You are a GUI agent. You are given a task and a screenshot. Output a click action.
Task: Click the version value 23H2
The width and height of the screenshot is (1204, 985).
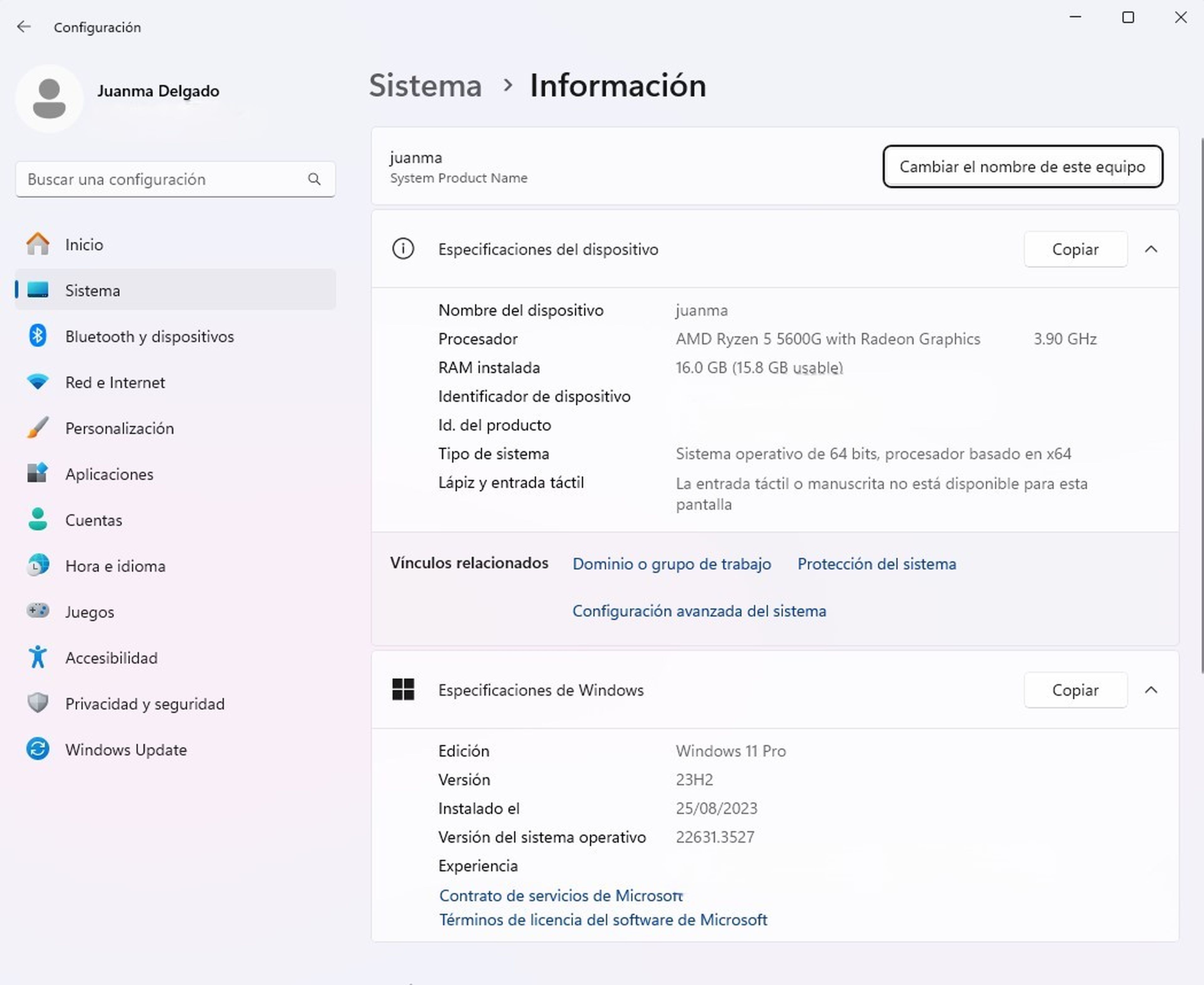pos(694,780)
